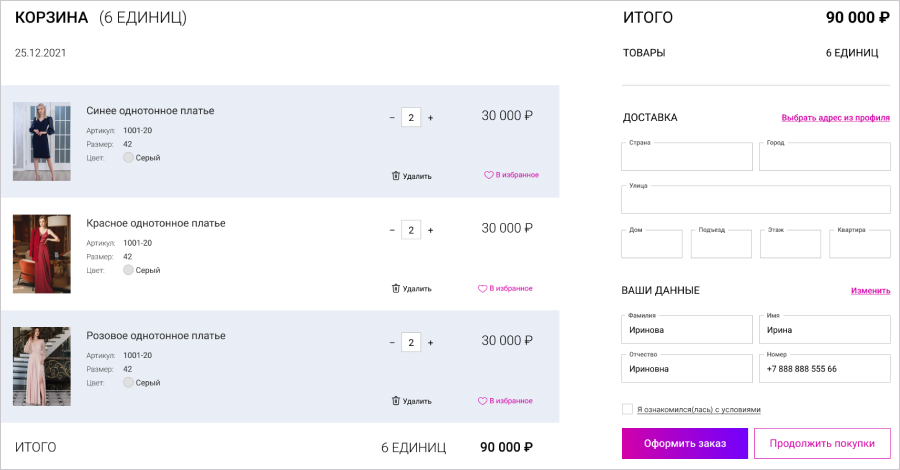Open the red dress product thumbnail
This screenshot has height=470, width=900.
[42, 253]
